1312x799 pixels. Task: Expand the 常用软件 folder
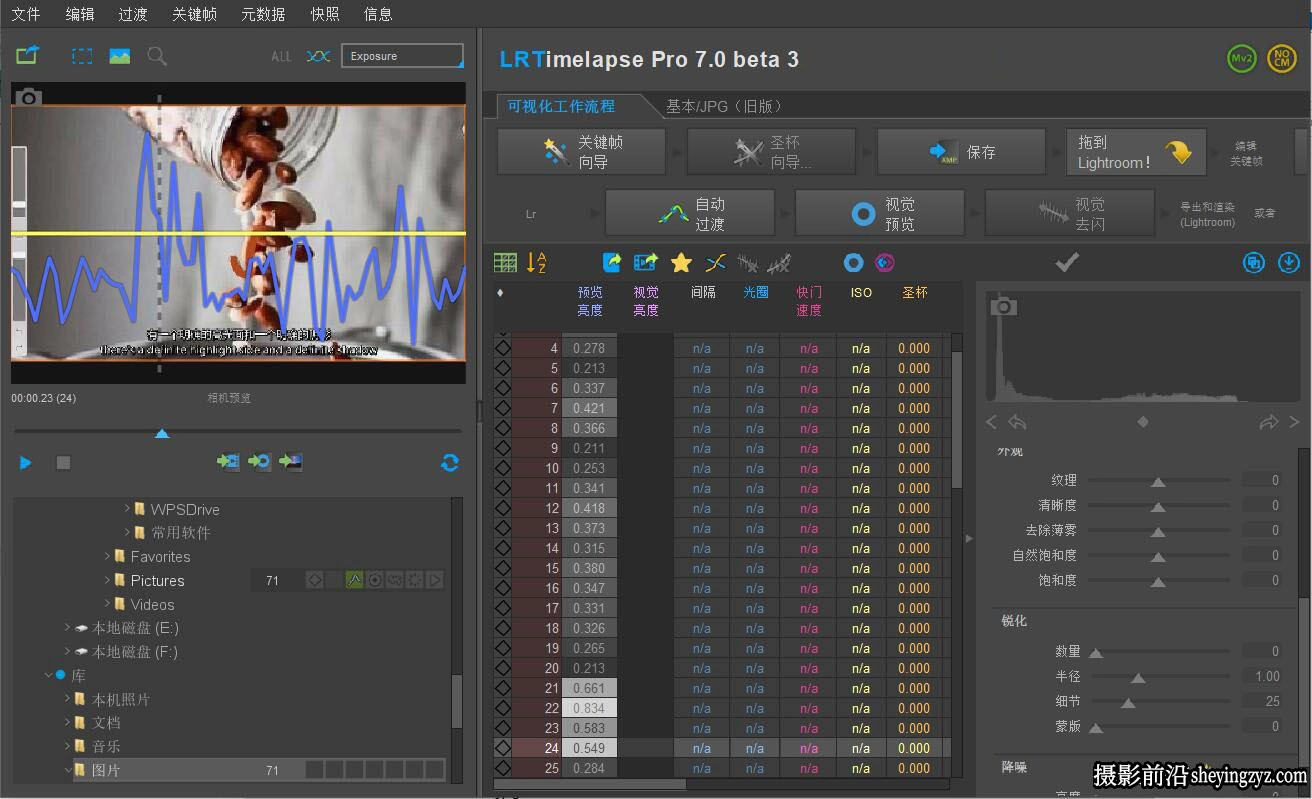(x=127, y=532)
